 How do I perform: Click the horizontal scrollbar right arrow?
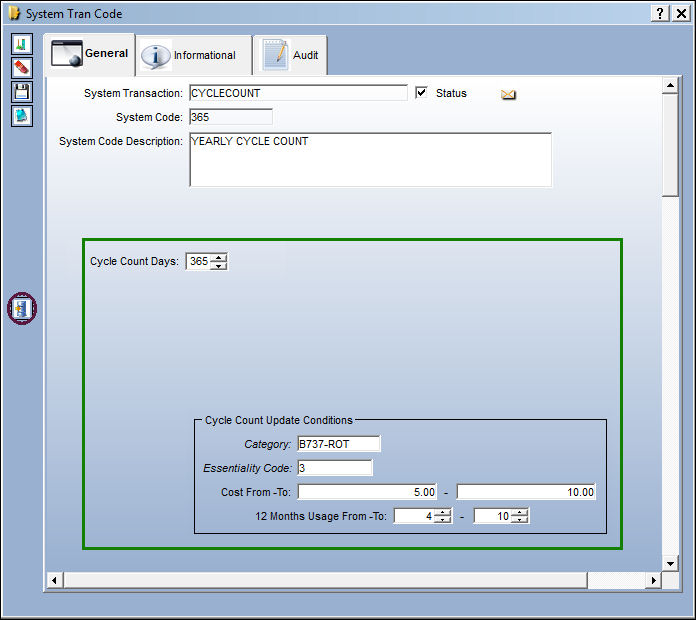(x=653, y=581)
